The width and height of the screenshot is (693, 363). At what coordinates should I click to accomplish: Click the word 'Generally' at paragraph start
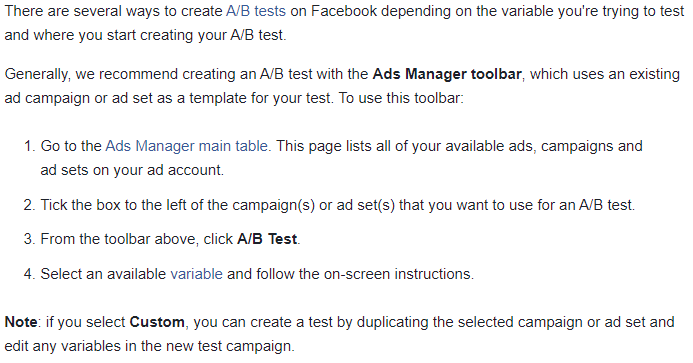[37, 74]
